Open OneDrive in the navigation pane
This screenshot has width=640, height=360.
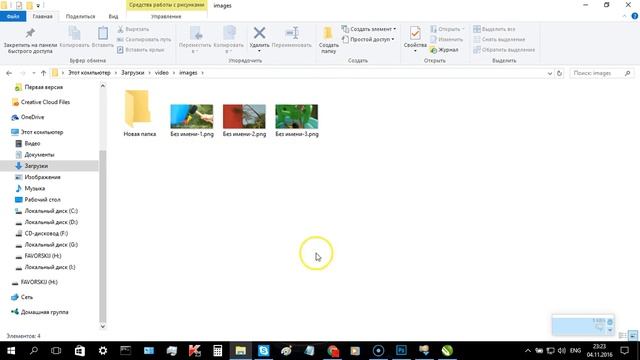click(28, 117)
